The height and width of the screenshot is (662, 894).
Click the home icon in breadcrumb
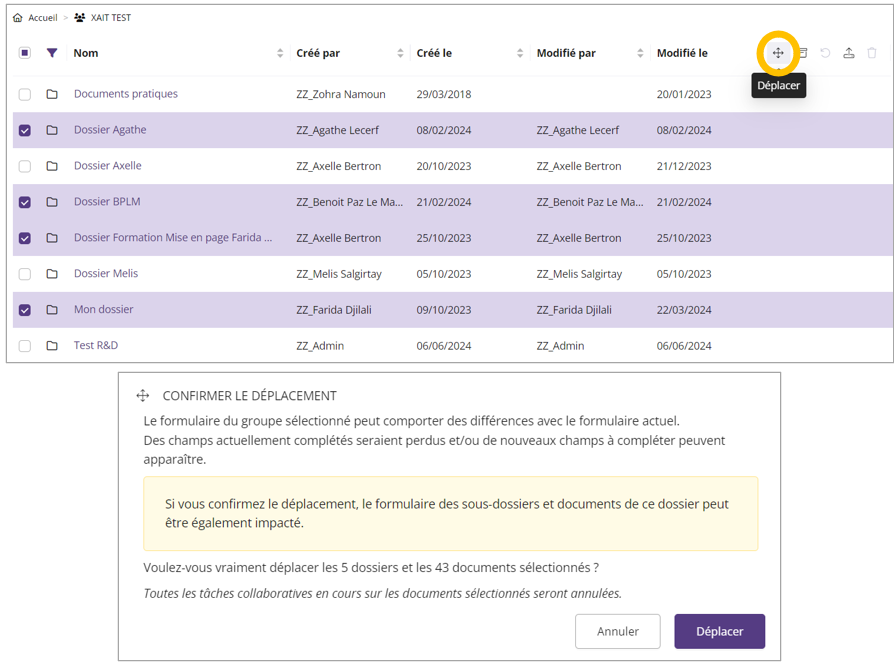[18, 18]
